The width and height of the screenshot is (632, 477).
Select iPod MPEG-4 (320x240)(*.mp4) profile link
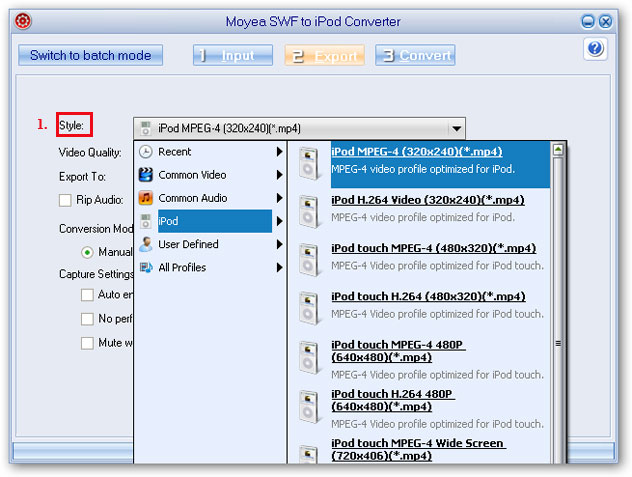pos(417,152)
